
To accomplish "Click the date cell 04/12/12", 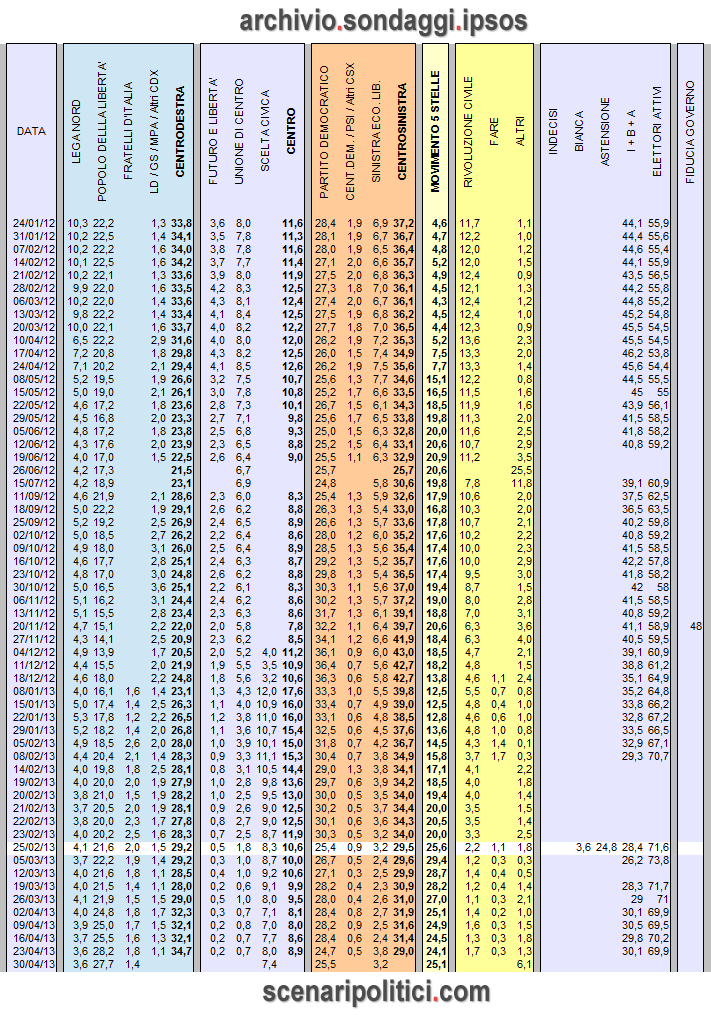I will [x=34, y=652].
